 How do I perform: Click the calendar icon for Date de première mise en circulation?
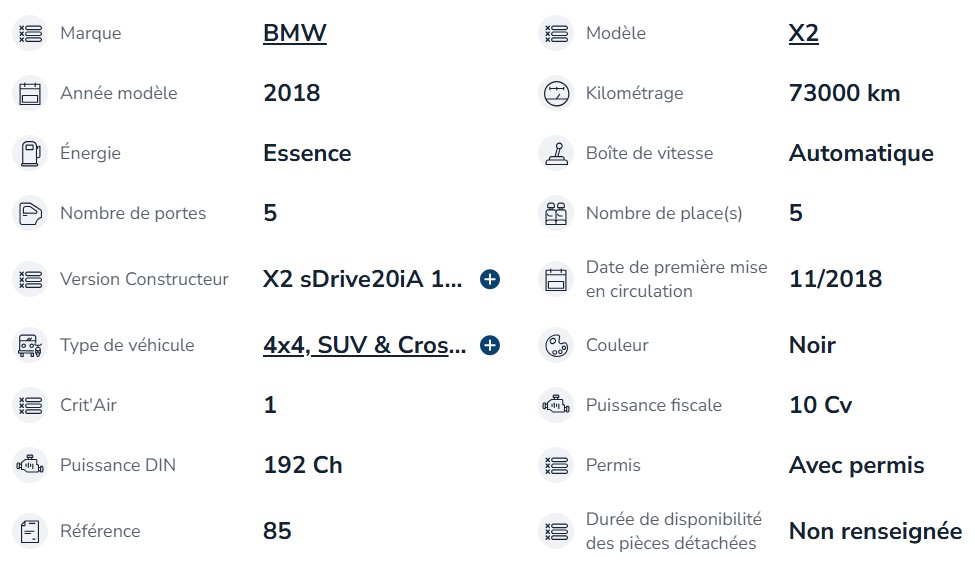[x=556, y=279]
